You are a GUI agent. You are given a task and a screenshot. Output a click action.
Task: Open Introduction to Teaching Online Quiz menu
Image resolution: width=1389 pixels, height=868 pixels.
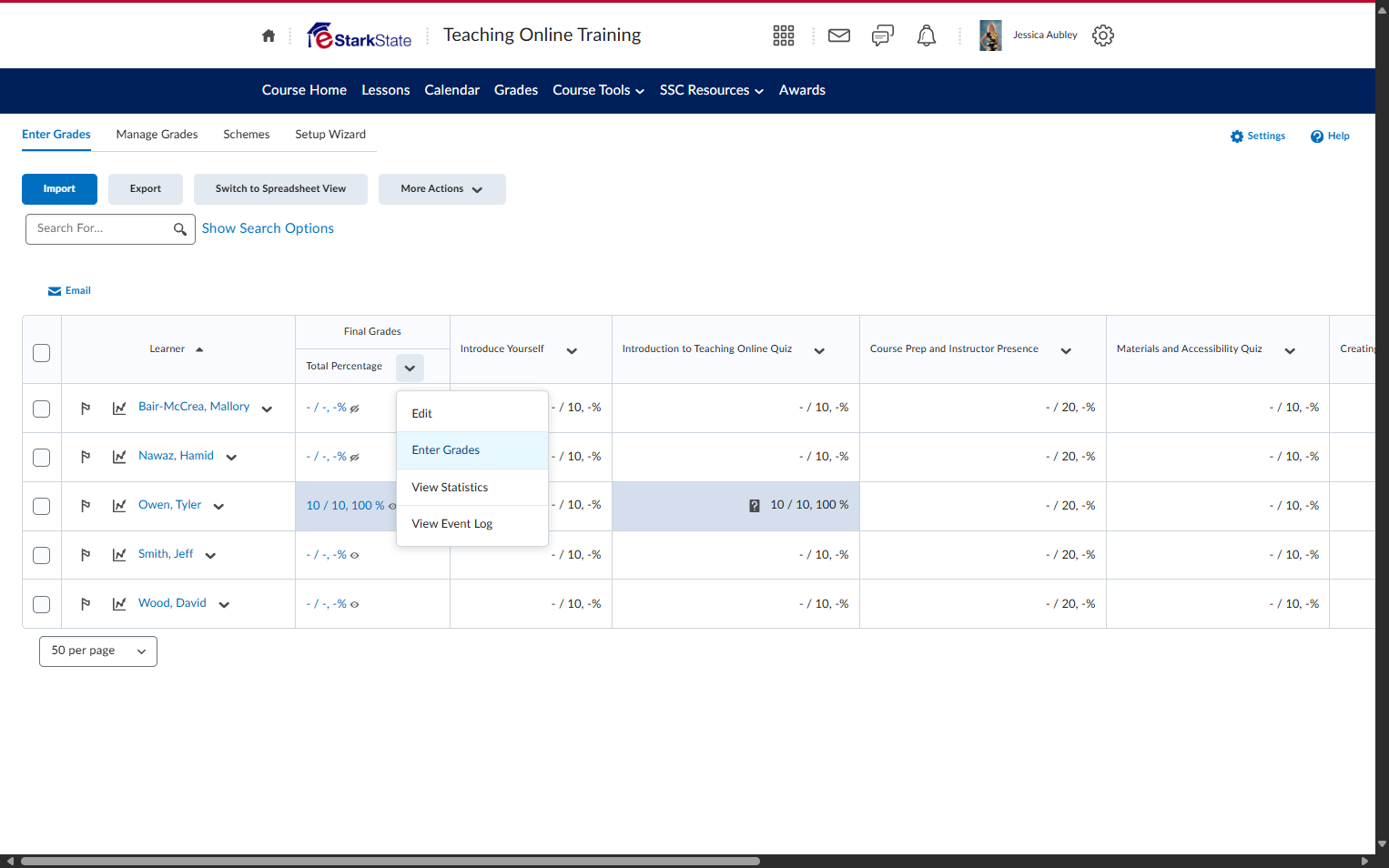819,351
